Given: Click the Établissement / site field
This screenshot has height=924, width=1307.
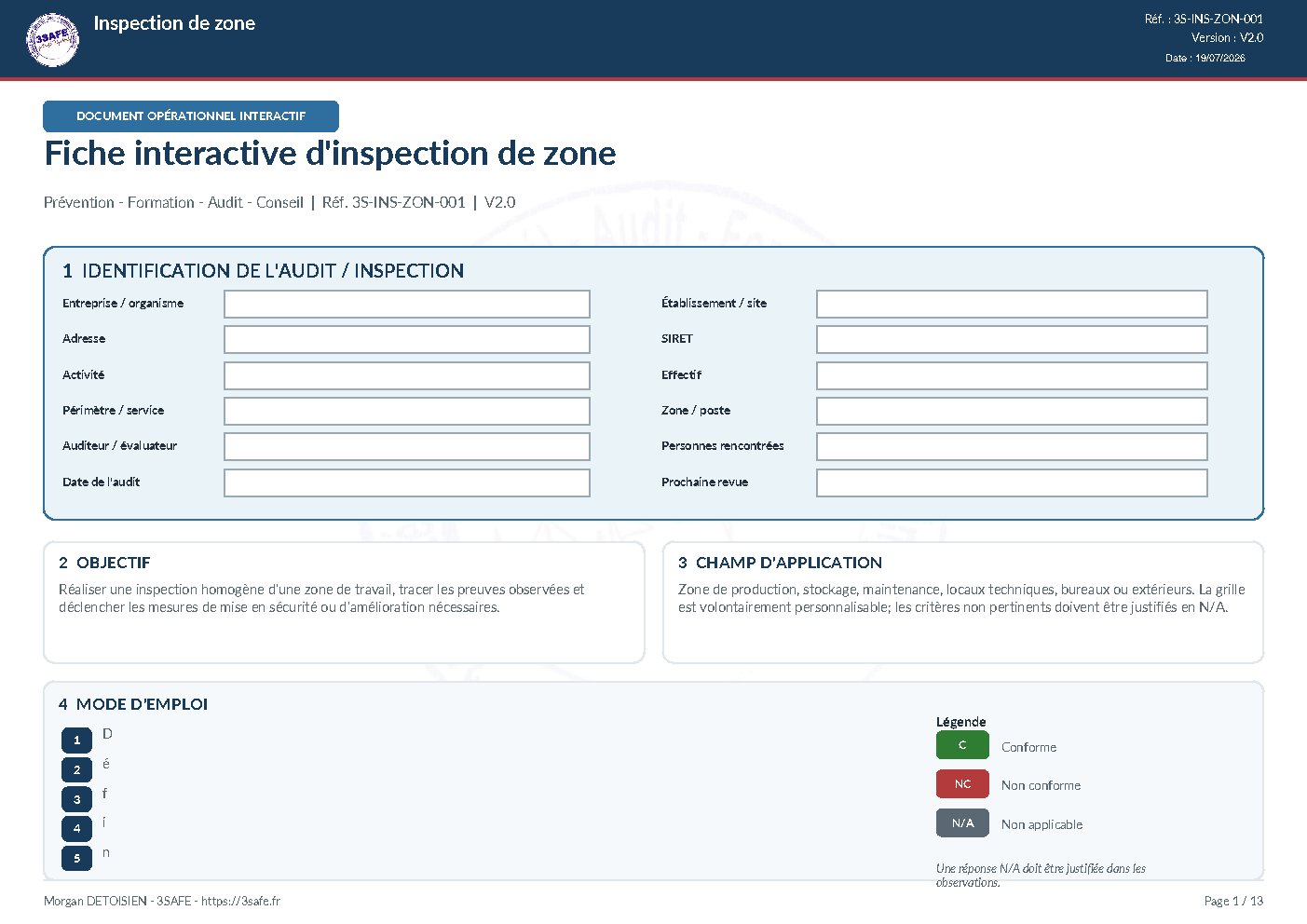Looking at the screenshot, I should click(1012, 304).
